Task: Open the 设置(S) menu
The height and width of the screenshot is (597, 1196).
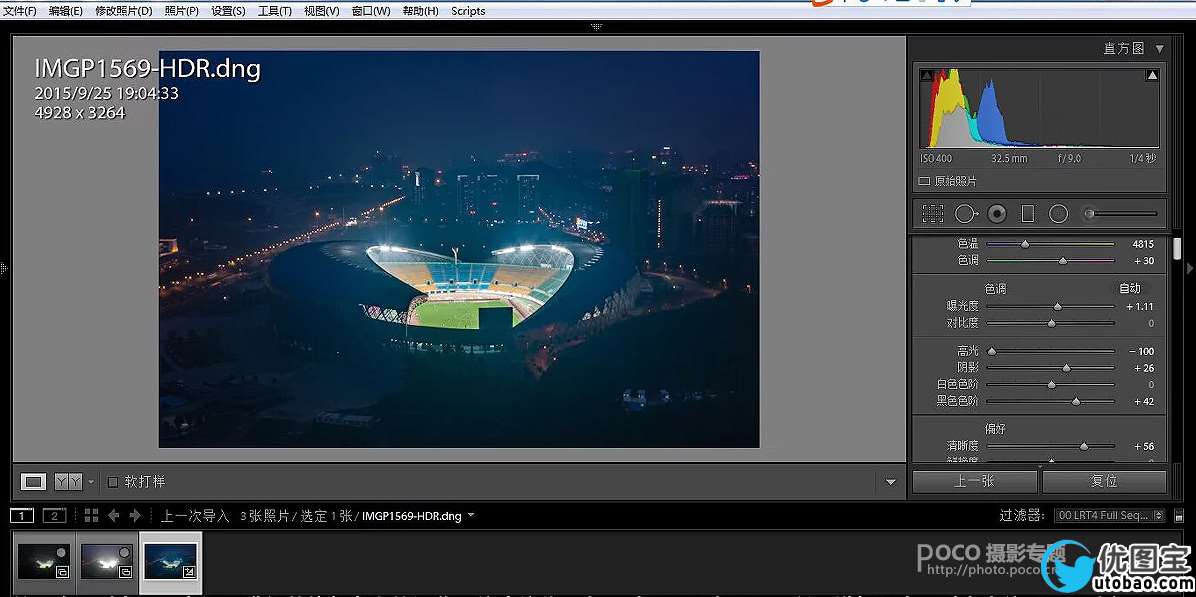Action: click(228, 11)
